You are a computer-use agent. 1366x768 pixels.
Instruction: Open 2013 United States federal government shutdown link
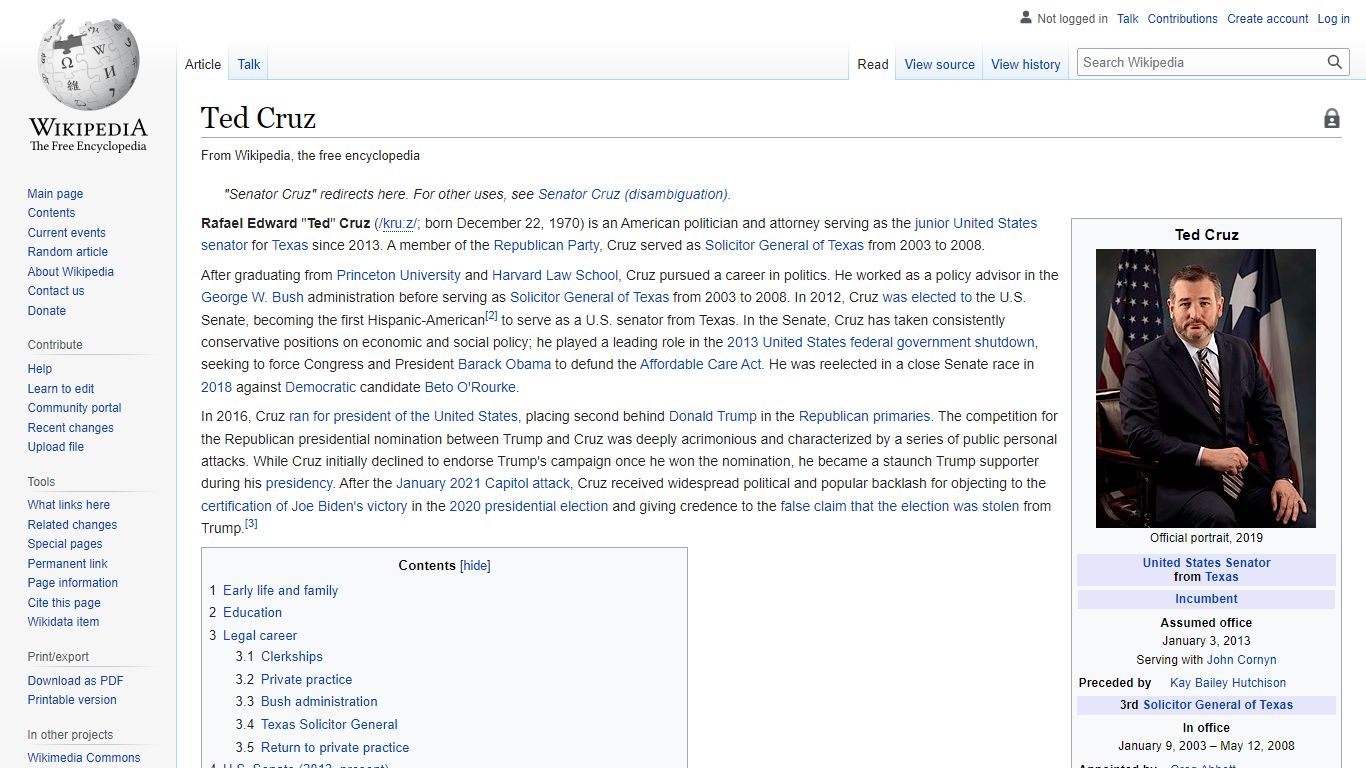[881, 342]
